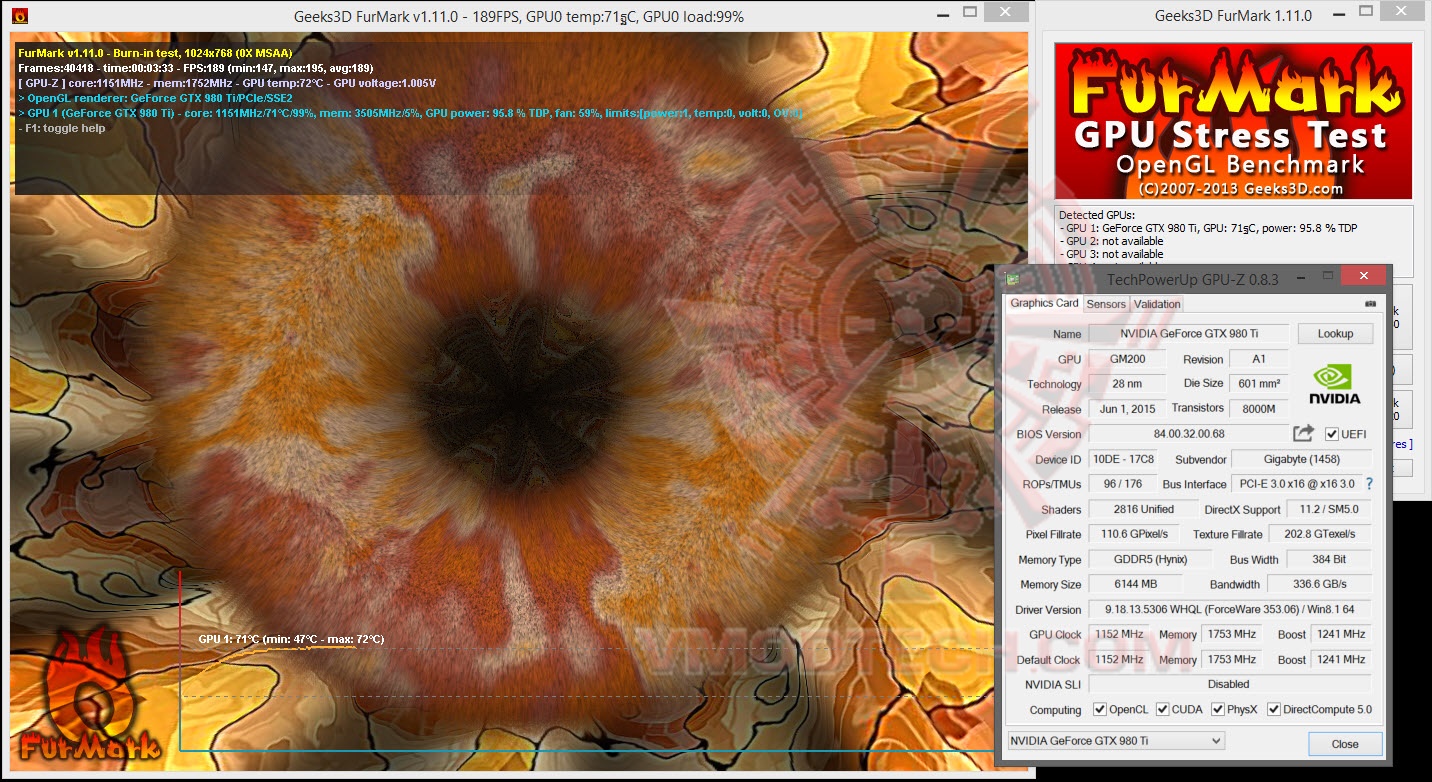Close the GPU-Z window with red X
The image size is (1432, 782).
point(1363,276)
